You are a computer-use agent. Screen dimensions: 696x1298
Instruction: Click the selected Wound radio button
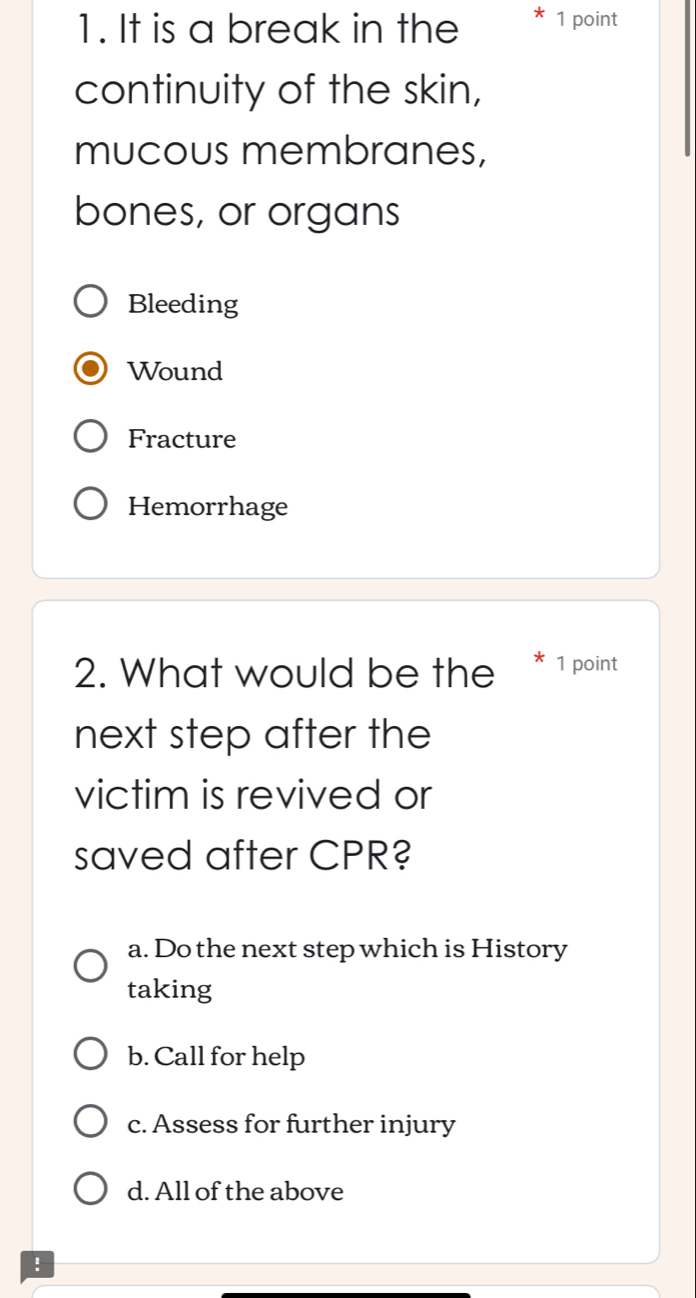pyautogui.click(x=91, y=370)
